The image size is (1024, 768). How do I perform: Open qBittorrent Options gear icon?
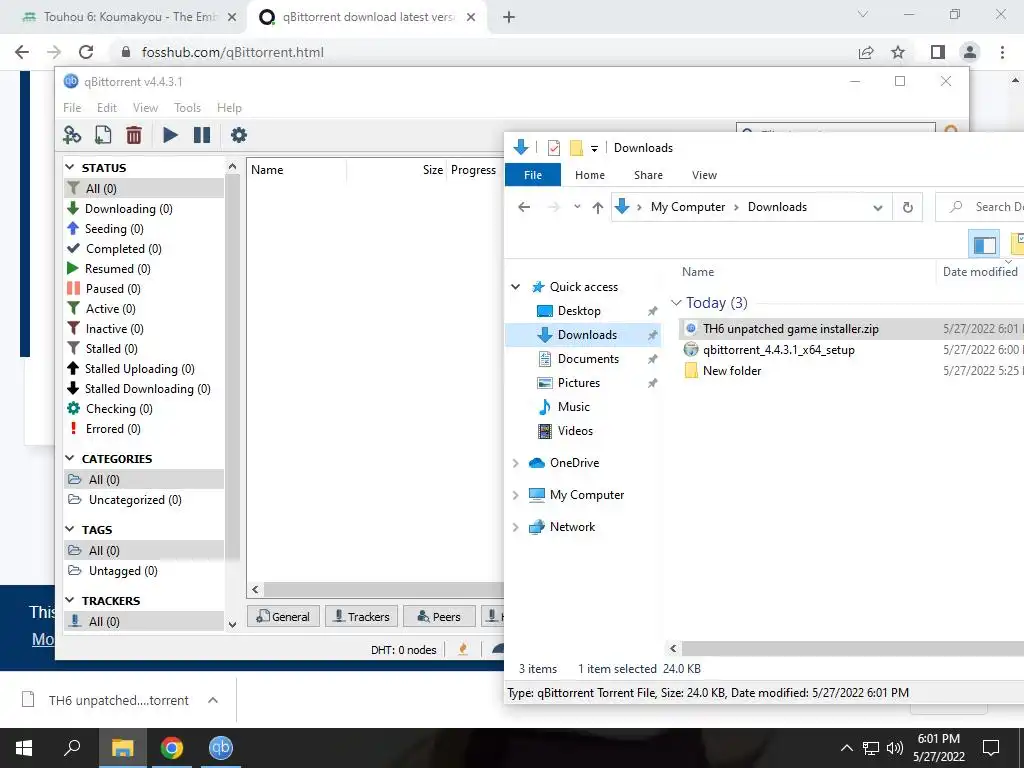pyautogui.click(x=239, y=135)
